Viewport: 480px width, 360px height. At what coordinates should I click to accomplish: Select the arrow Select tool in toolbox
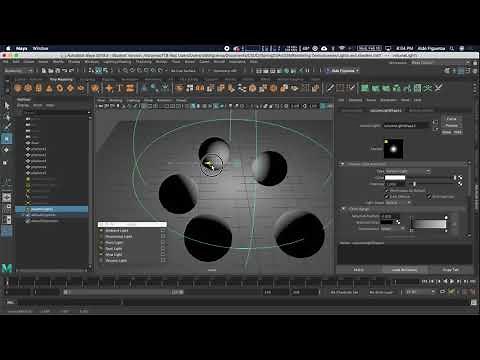[7, 106]
